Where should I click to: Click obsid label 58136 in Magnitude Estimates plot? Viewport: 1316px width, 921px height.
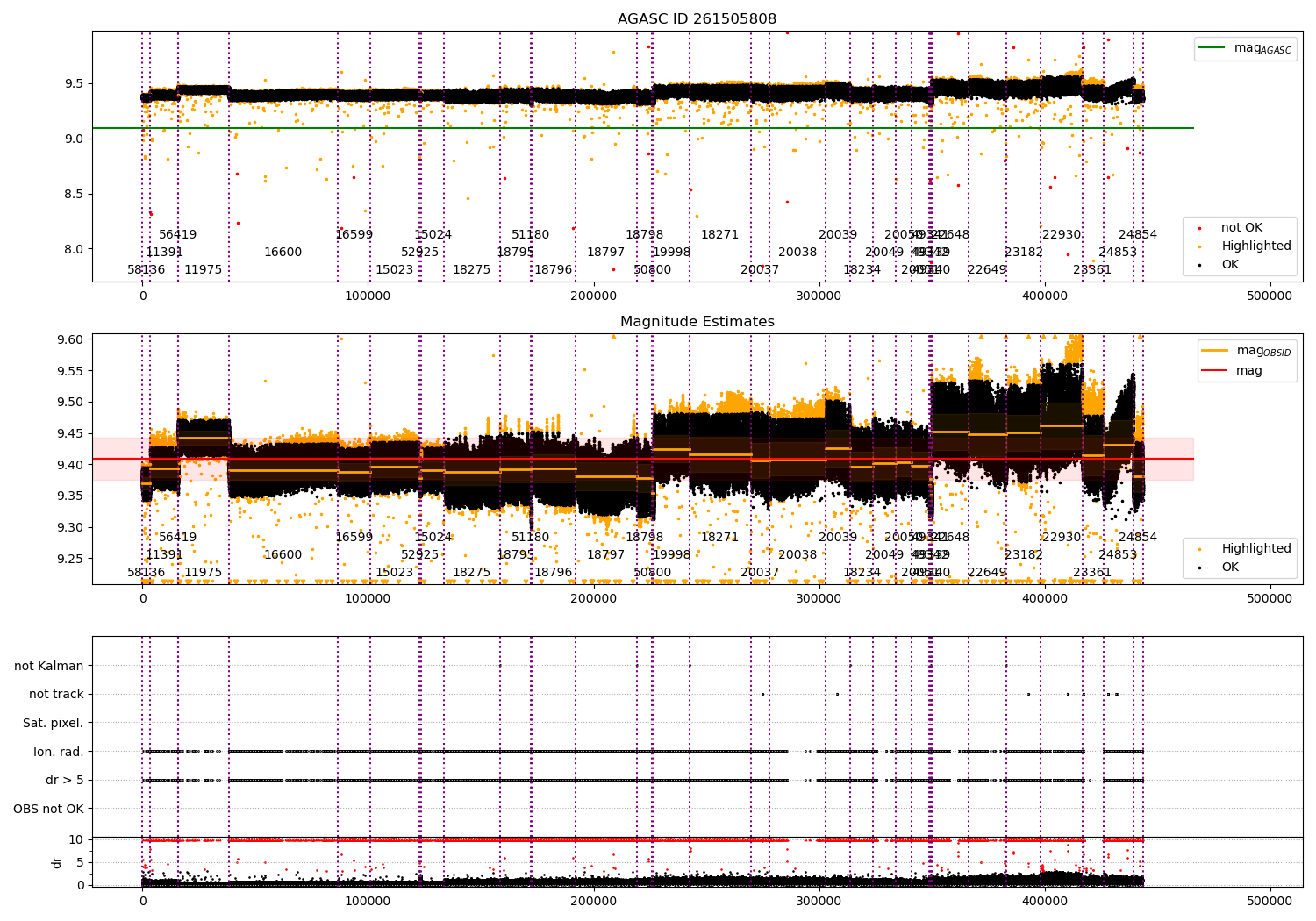147,573
